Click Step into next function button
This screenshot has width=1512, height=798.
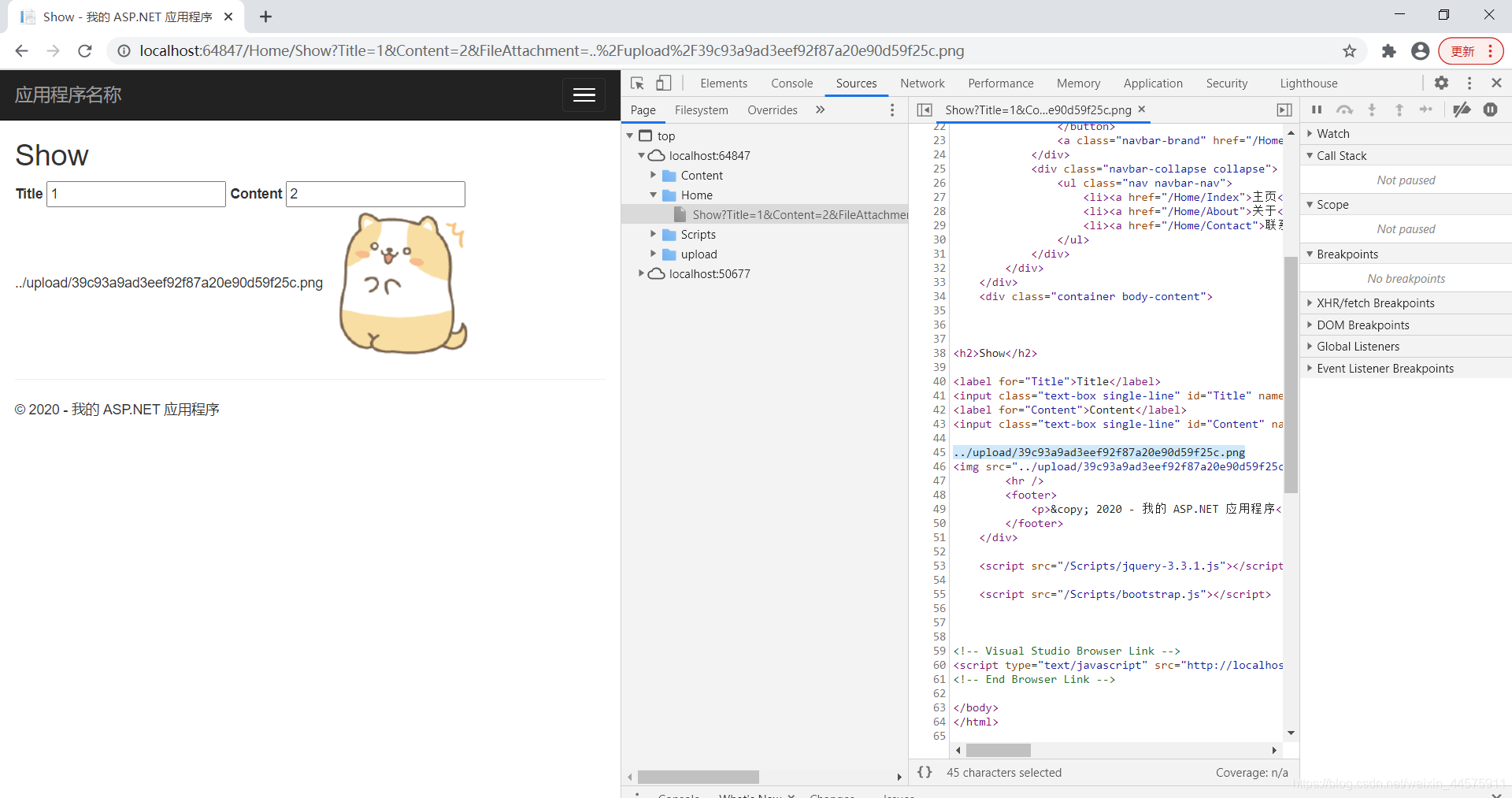pyautogui.click(x=1372, y=110)
